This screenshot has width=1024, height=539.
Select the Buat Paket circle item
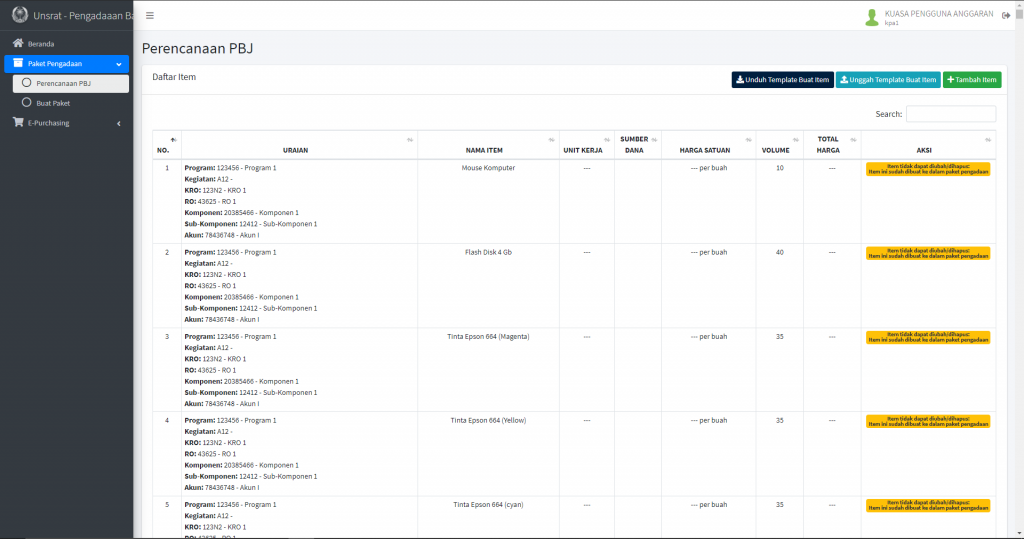click(x=27, y=103)
